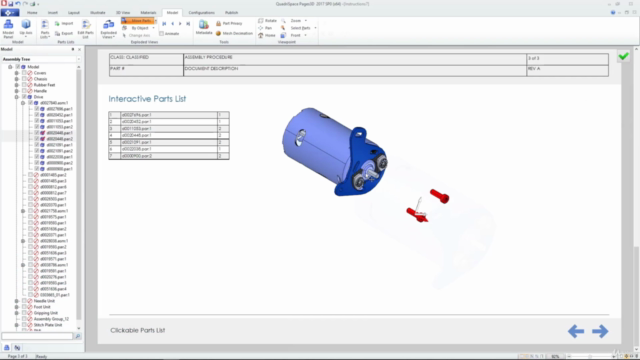This screenshot has width=640, height=360.
Task: Open the Assembly Tree dropdown
Action: 78,59
